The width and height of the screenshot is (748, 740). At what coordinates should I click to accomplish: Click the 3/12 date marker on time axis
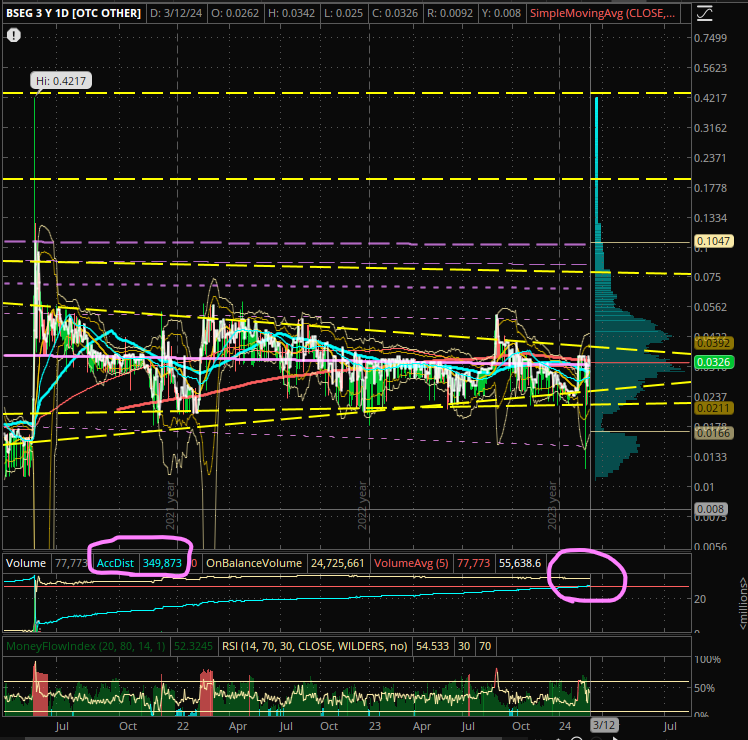coord(604,725)
